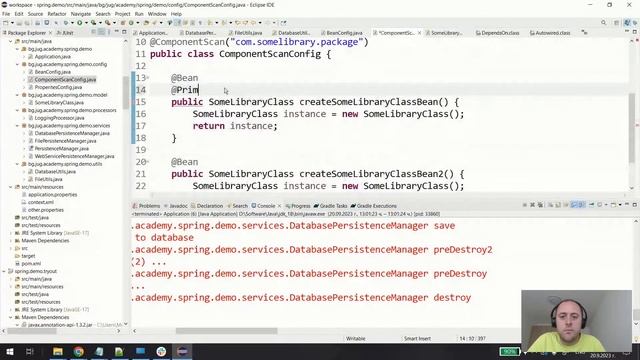Click the console horizontal scrollbar thumb

[227, 331]
